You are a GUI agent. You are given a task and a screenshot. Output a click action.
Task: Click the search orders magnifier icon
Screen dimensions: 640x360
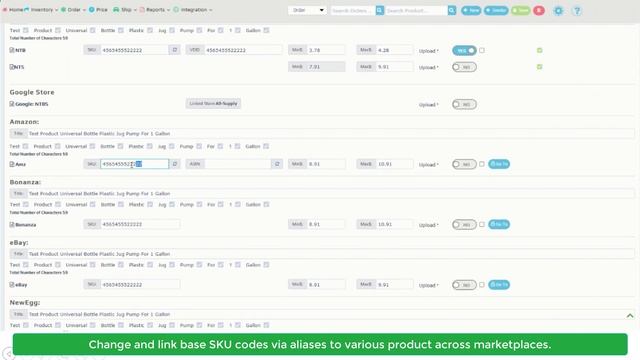tap(380, 10)
